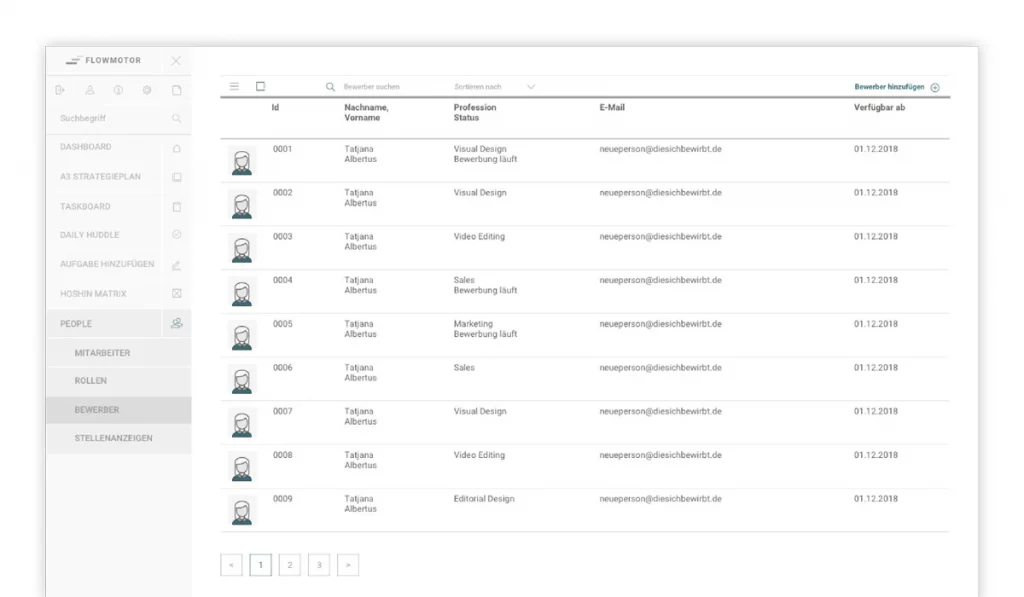Click the document icon in sidebar toolbar
Image resolution: width=1024 pixels, height=597 pixels.
coord(176,90)
